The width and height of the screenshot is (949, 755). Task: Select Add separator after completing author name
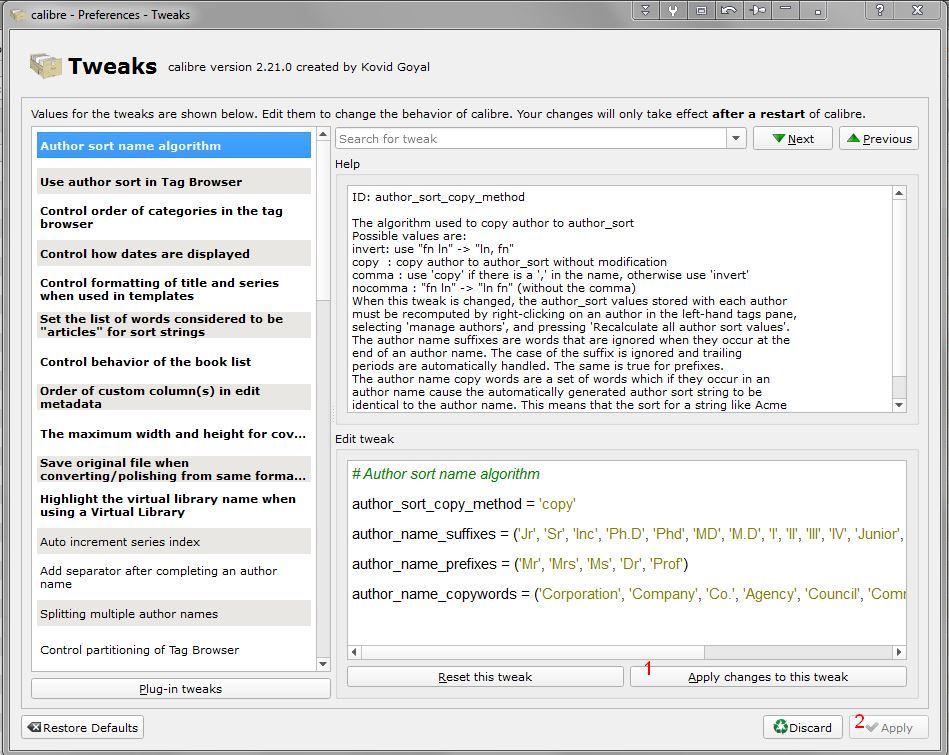[174, 578]
